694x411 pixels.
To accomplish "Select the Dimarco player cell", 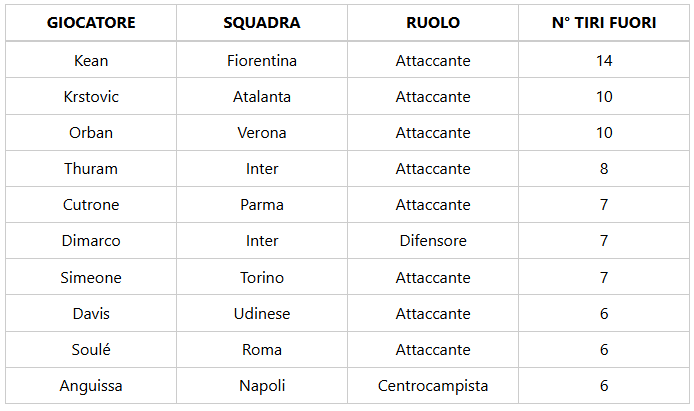I will pos(91,241).
